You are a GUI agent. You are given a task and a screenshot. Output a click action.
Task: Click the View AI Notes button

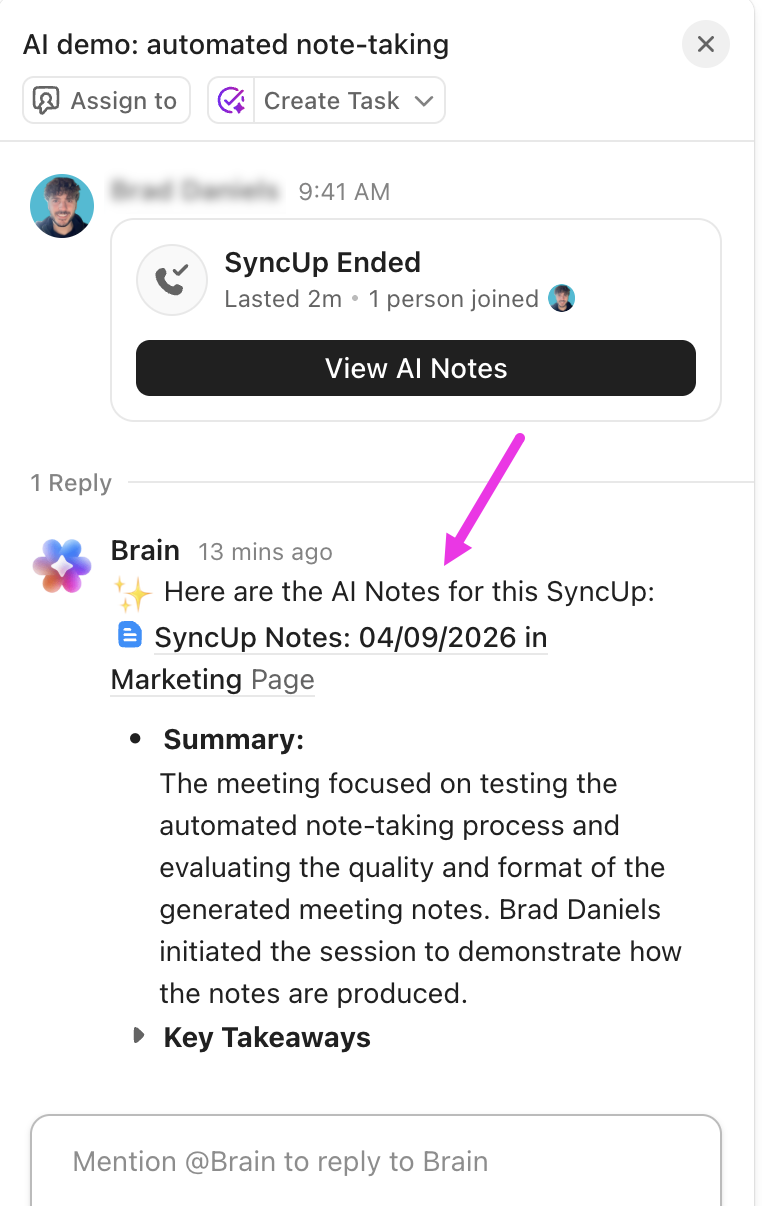[x=415, y=368]
